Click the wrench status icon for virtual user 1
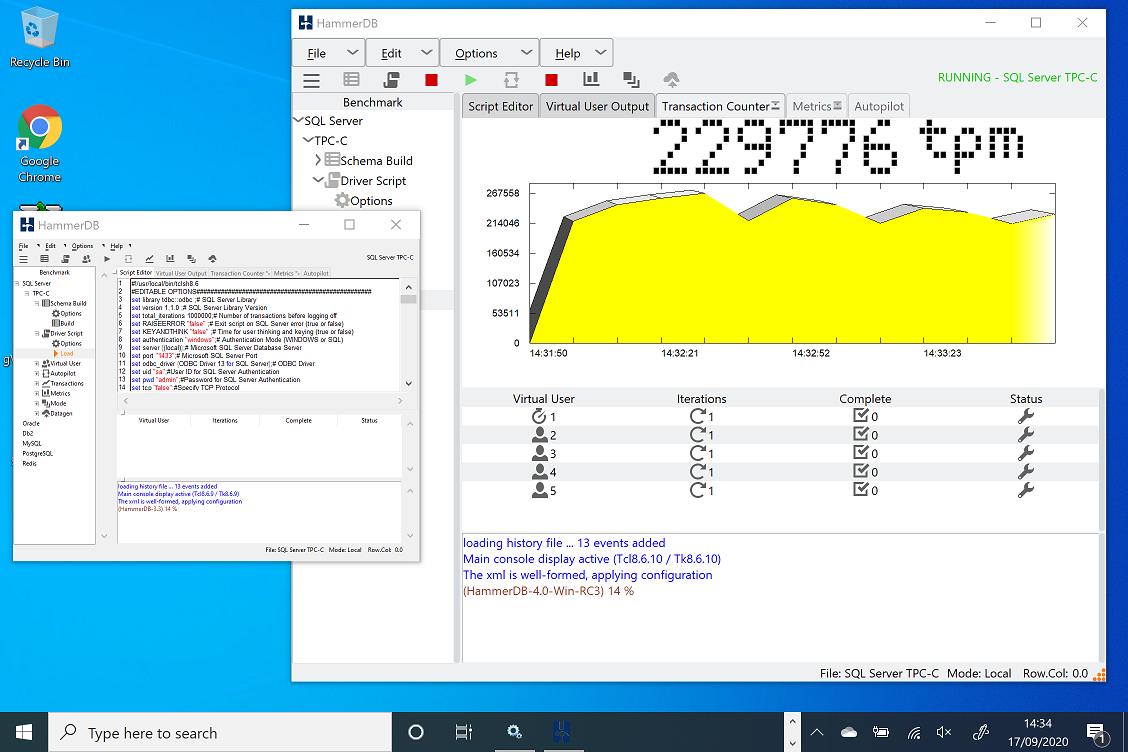1128x752 pixels. [x=1025, y=417]
